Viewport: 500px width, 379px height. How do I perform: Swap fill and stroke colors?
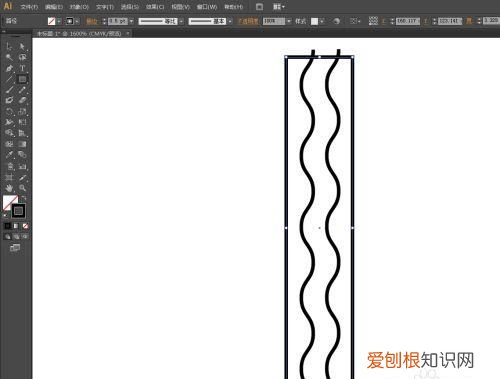24,198
